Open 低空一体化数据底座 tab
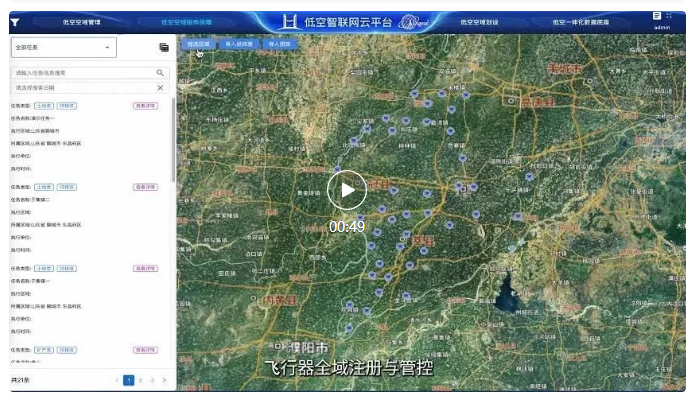Viewport: 695px width, 406px height. (580, 21)
